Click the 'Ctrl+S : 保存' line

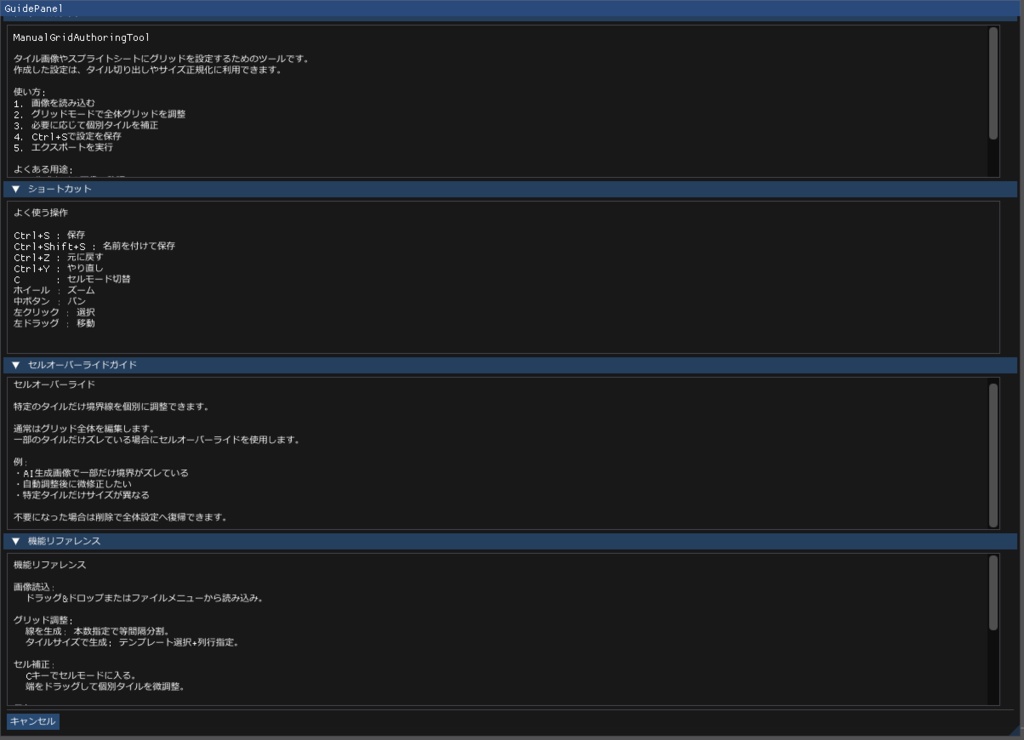click(x=49, y=235)
